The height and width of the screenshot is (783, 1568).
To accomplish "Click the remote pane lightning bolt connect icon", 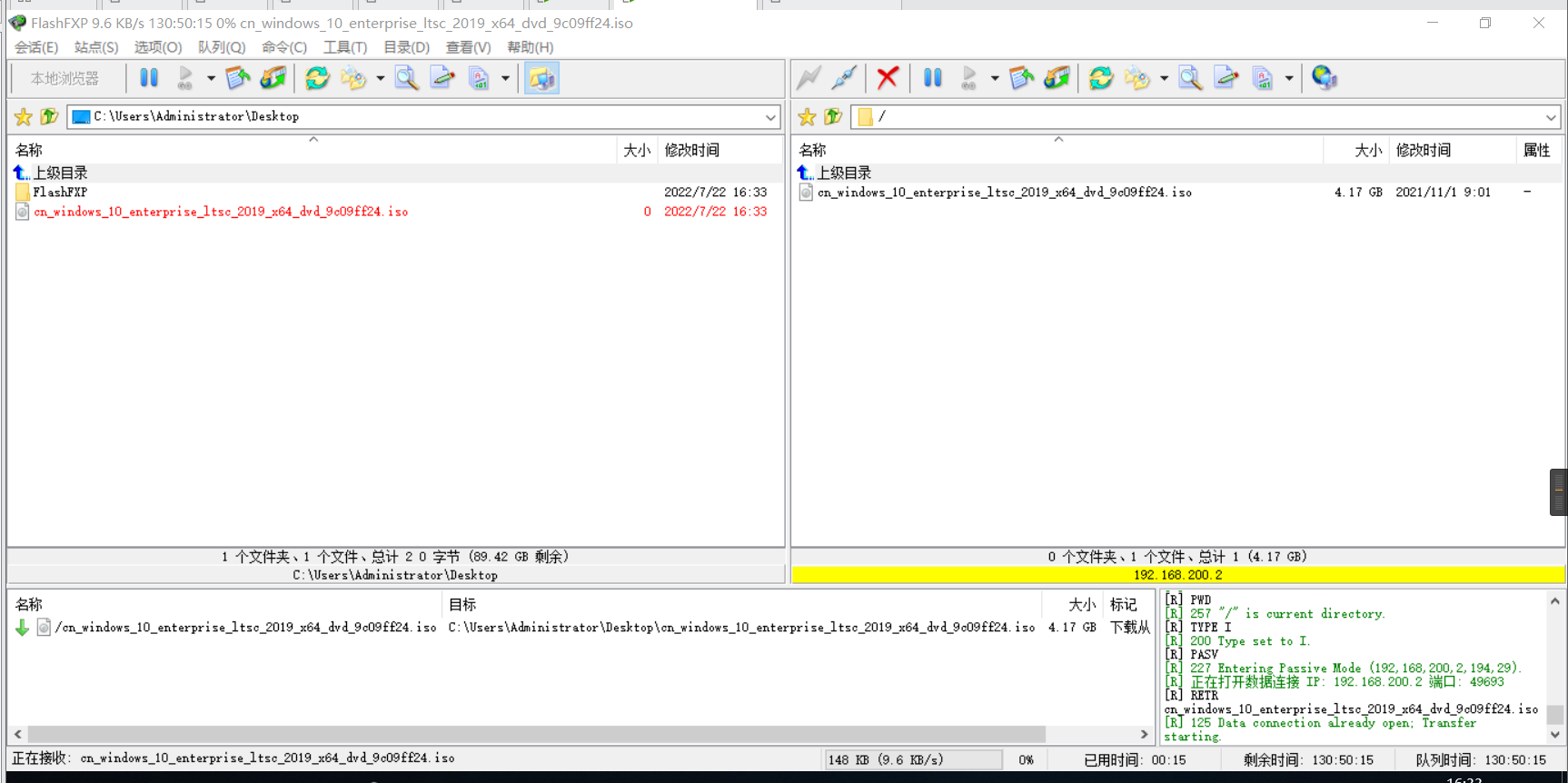I will 809,78.
